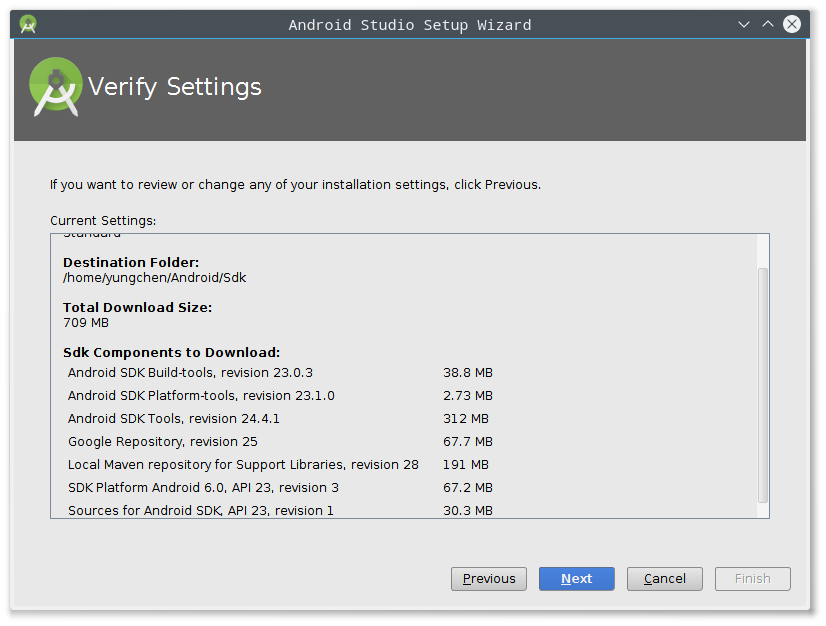Click the 2.73 MB size value
This screenshot has height=626, width=826.
tap(468, 396)
